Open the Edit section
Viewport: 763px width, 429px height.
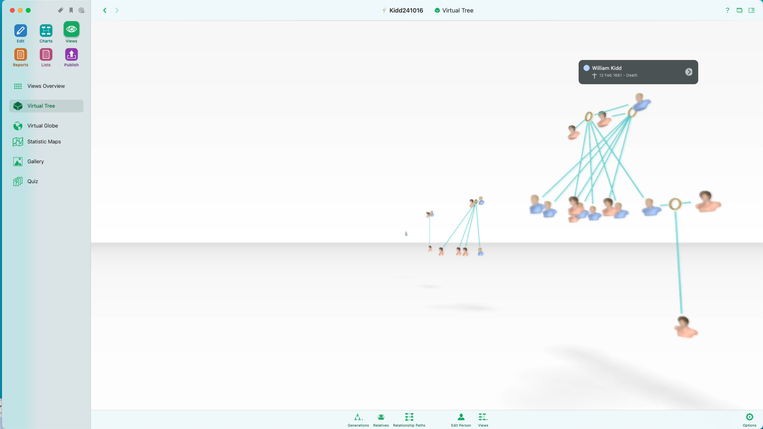coord(20,33)
